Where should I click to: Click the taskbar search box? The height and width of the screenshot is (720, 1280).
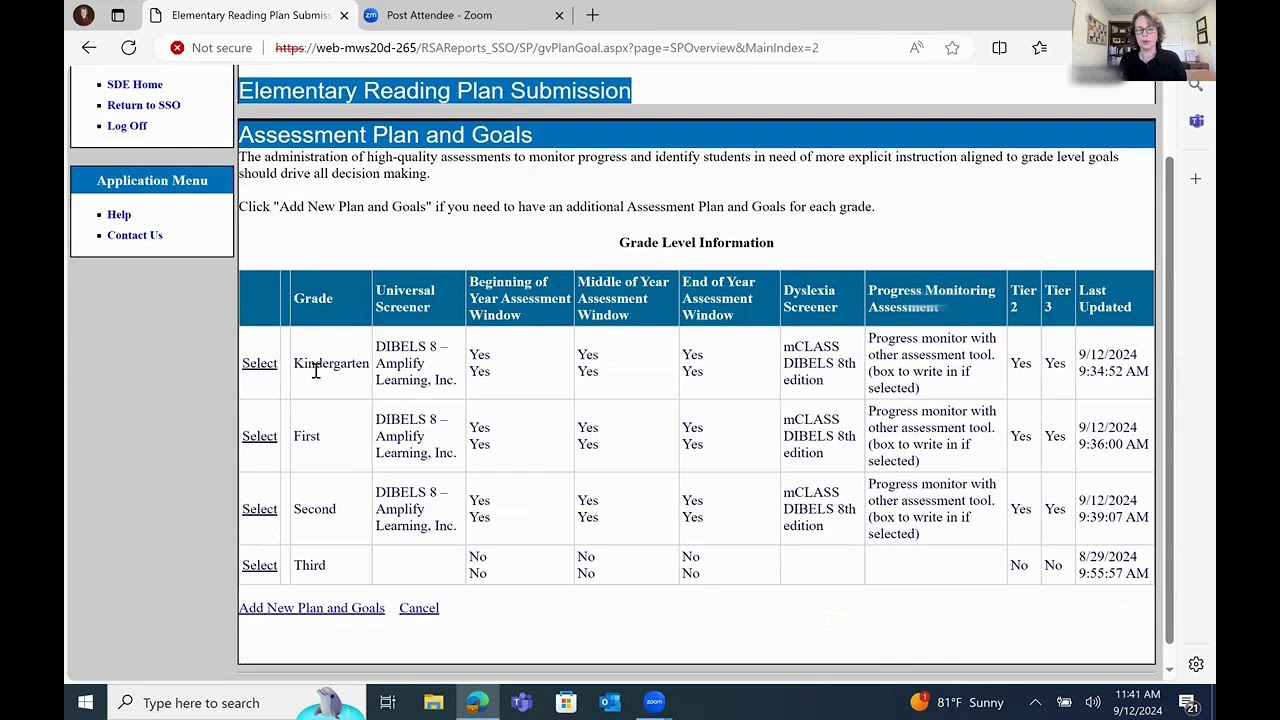(x=235, y=702)
